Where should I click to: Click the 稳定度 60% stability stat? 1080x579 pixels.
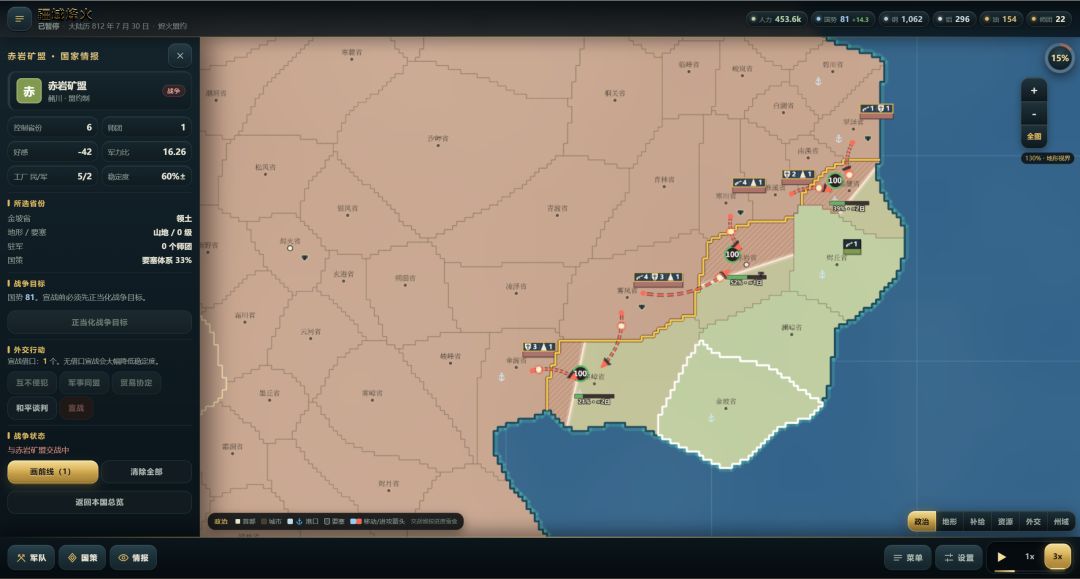tap(147, 176)
